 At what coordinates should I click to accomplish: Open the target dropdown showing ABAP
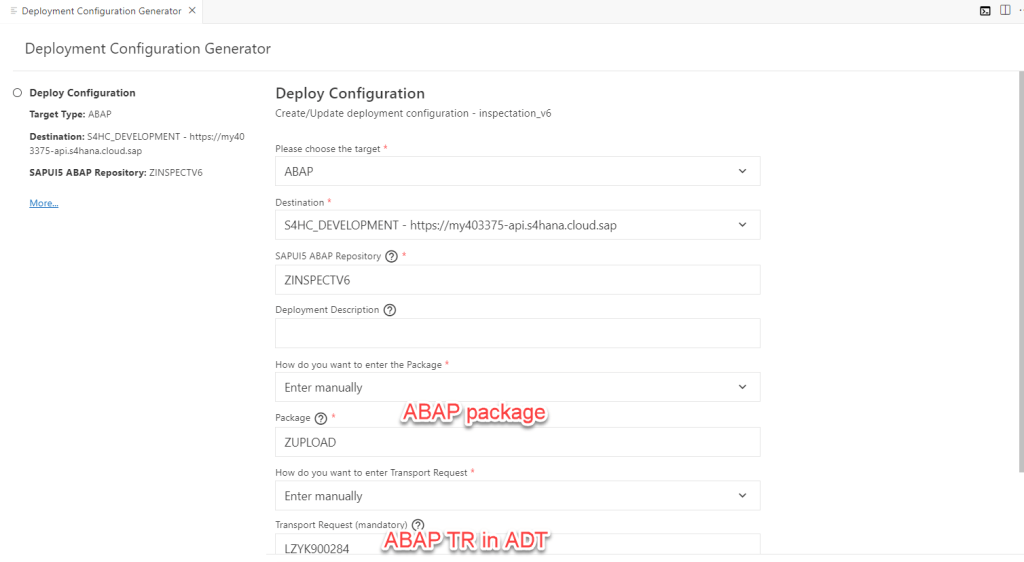517,171
